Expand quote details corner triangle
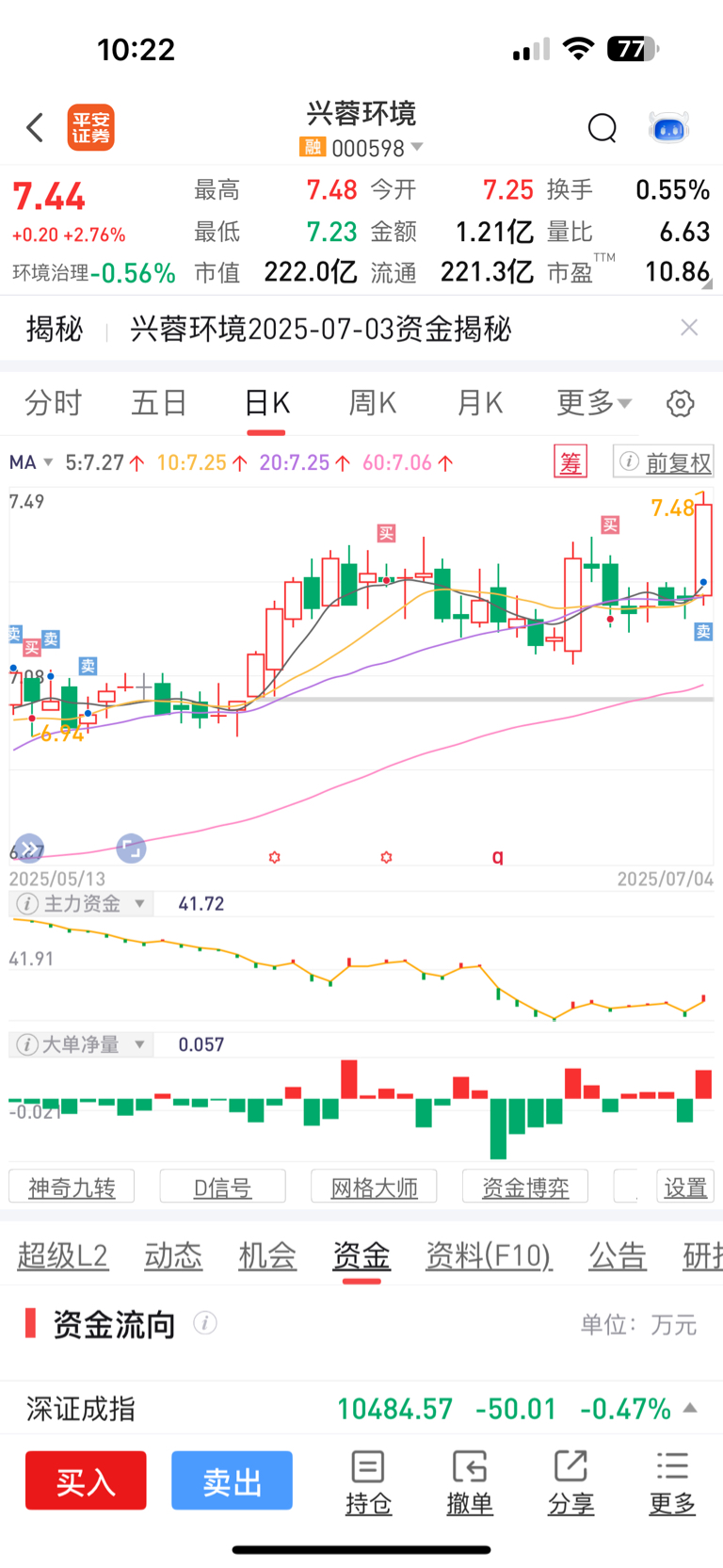 [707, 283]
